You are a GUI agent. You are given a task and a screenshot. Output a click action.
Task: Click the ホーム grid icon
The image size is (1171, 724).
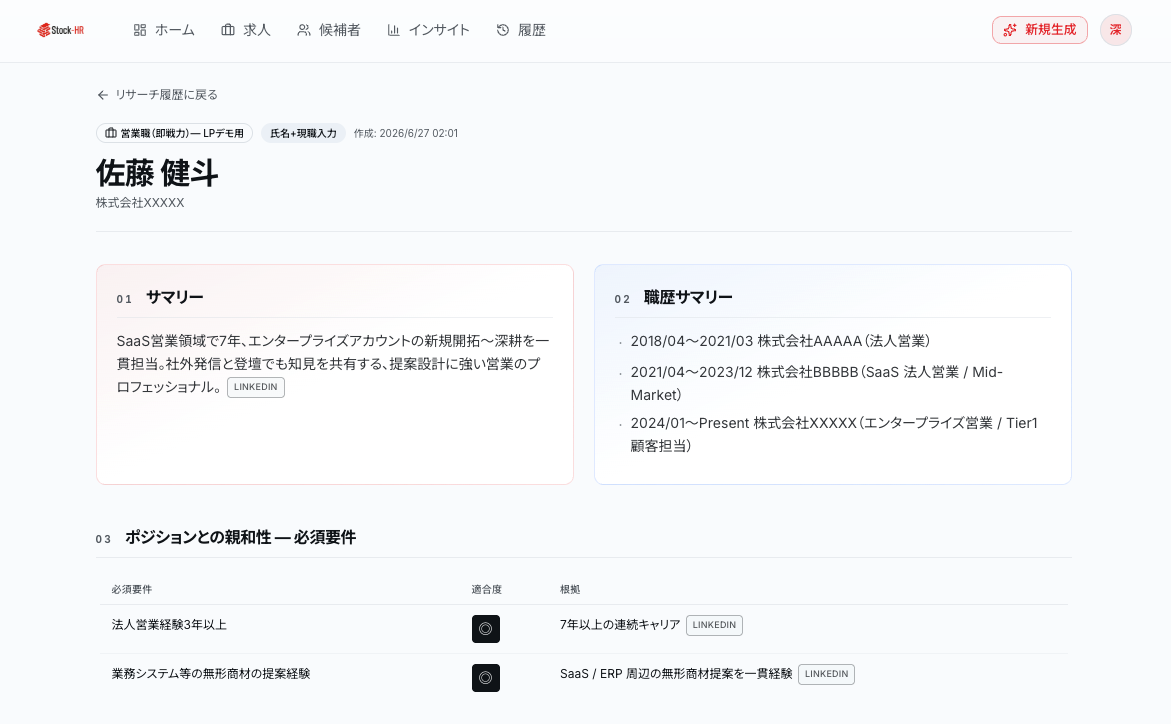pyautogui.click(x=140, y=30)
